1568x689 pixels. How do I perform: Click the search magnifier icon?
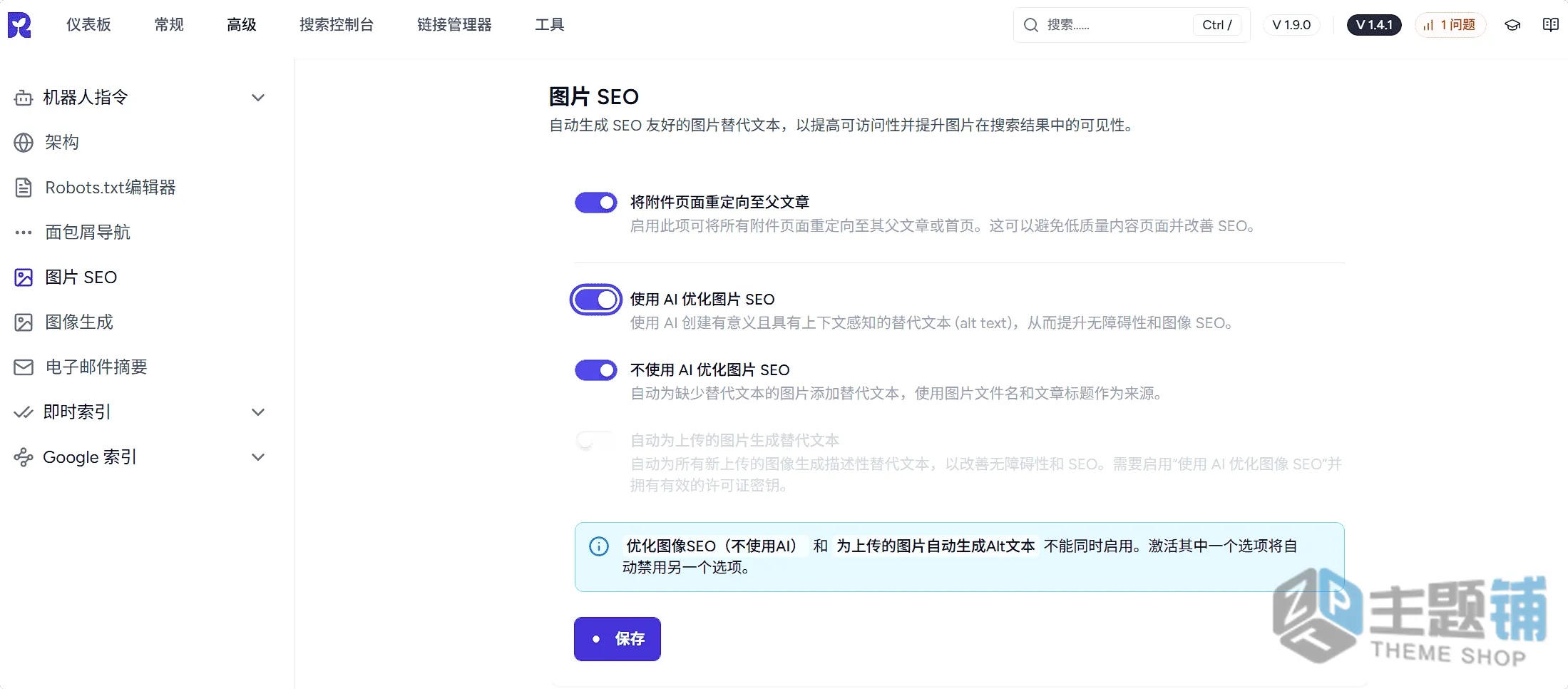[x=1030, y=25]
